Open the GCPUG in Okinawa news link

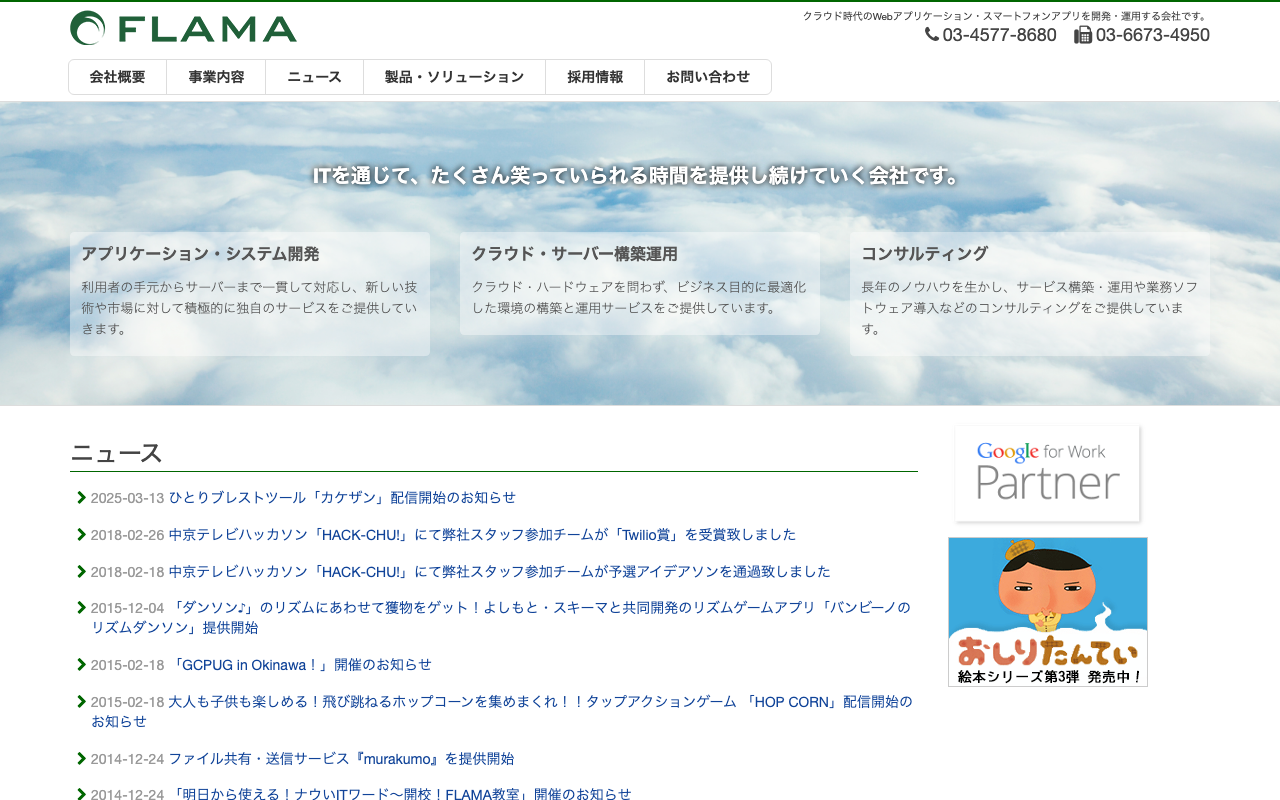[x=300, y=664]
